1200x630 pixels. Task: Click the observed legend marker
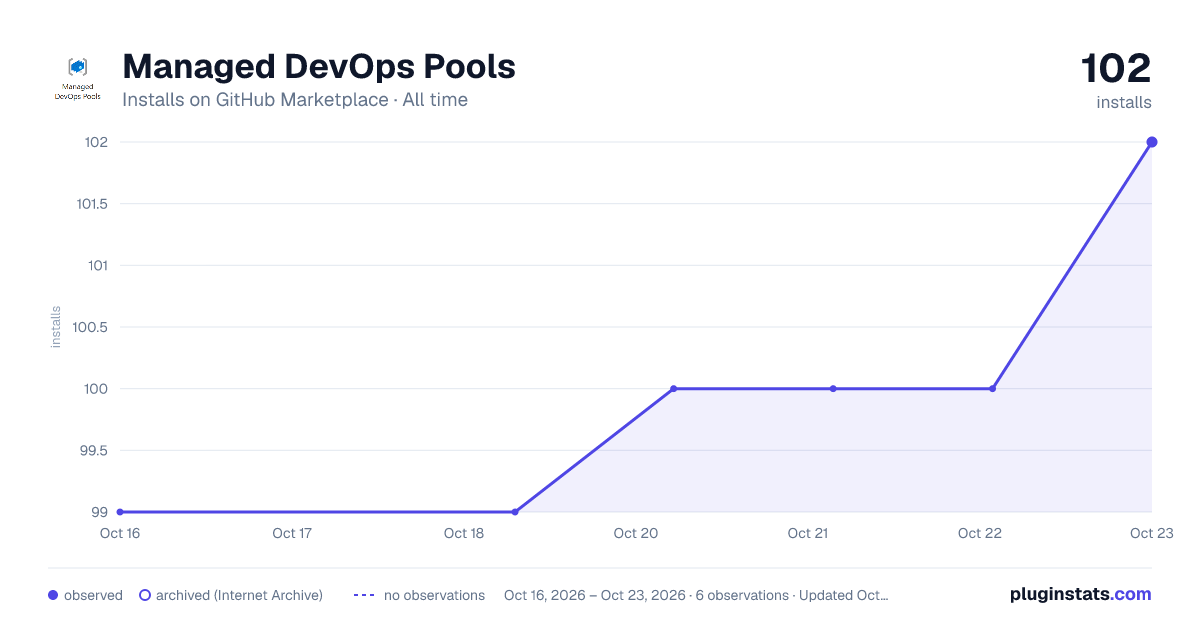pos(53,595)
